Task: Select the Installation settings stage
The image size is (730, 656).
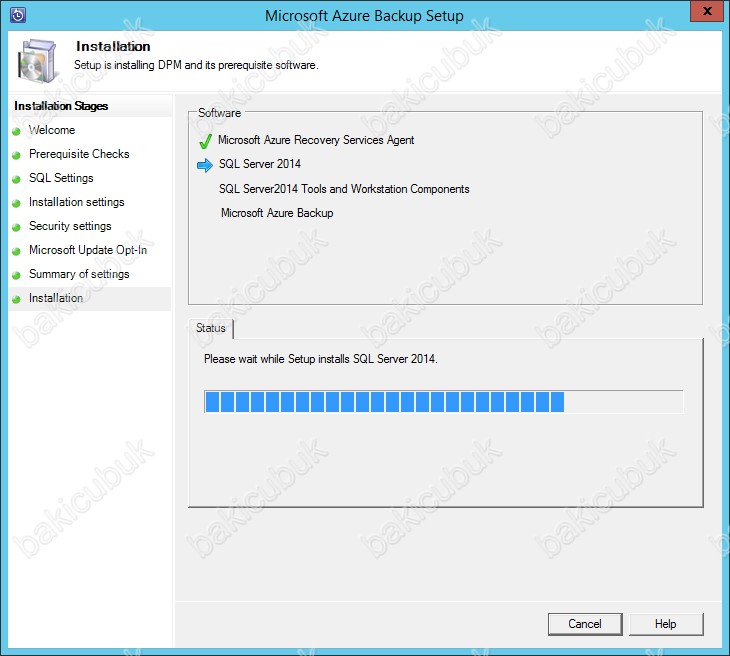Action: [x=76, y=202]
